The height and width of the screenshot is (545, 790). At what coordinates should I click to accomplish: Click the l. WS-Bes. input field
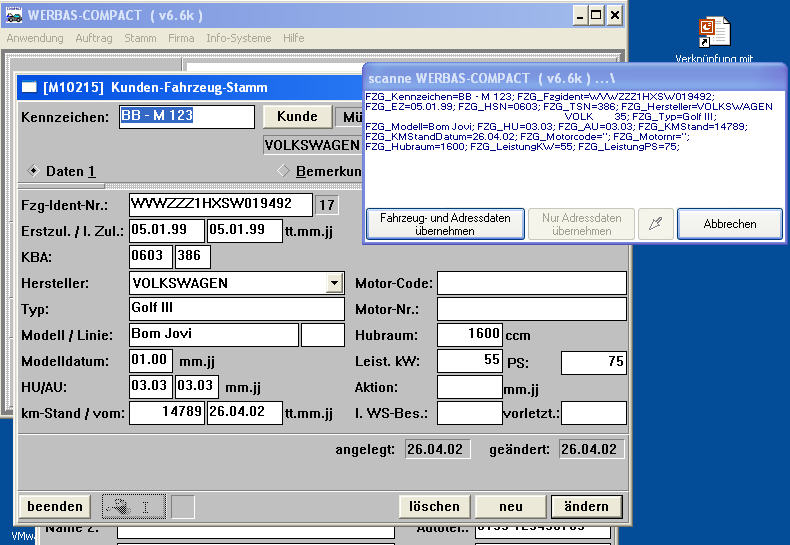pos(470,413)
